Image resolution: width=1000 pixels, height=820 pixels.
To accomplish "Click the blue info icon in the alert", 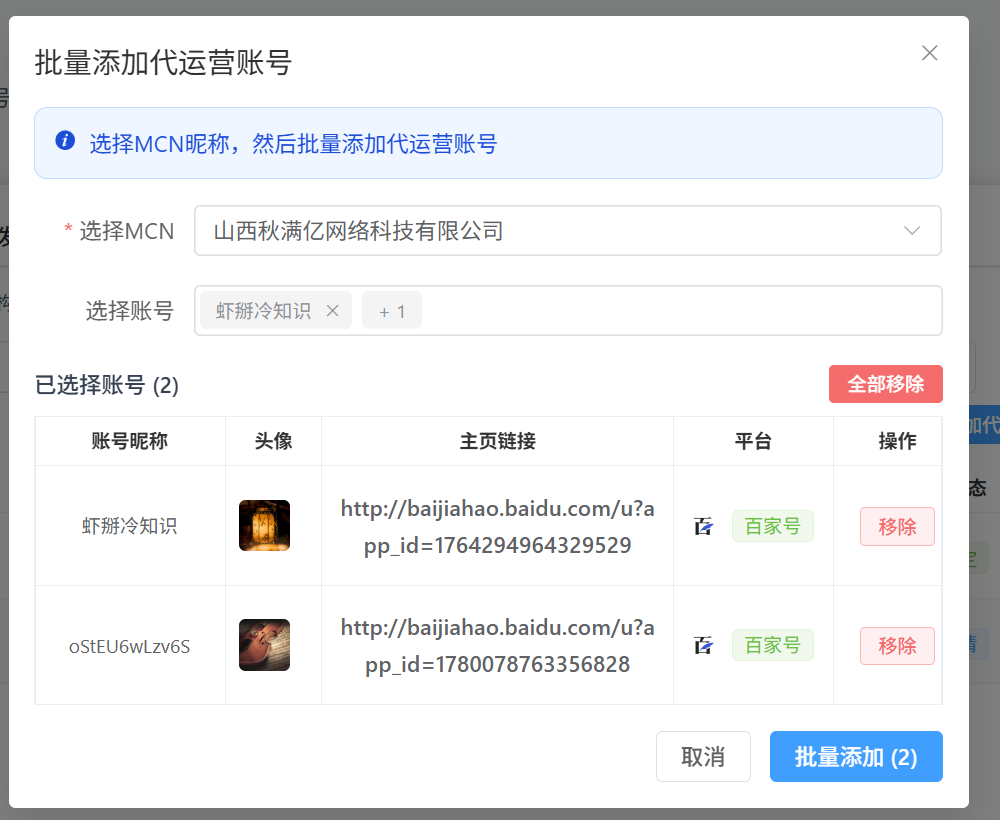I will tap(65, 141).
